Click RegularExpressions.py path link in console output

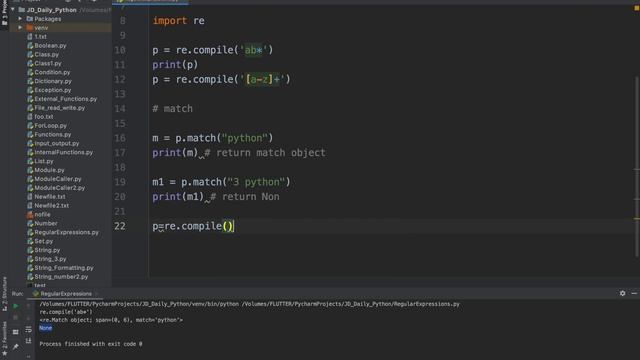click(x=350, y=304)
